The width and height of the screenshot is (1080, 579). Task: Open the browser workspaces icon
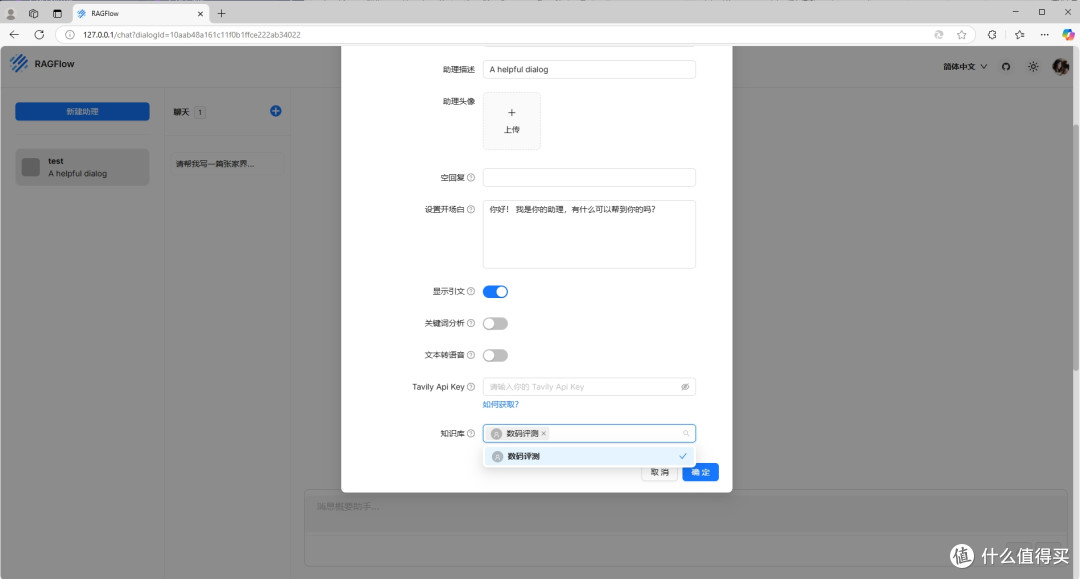pyautogui.click(x=33, y=13)
